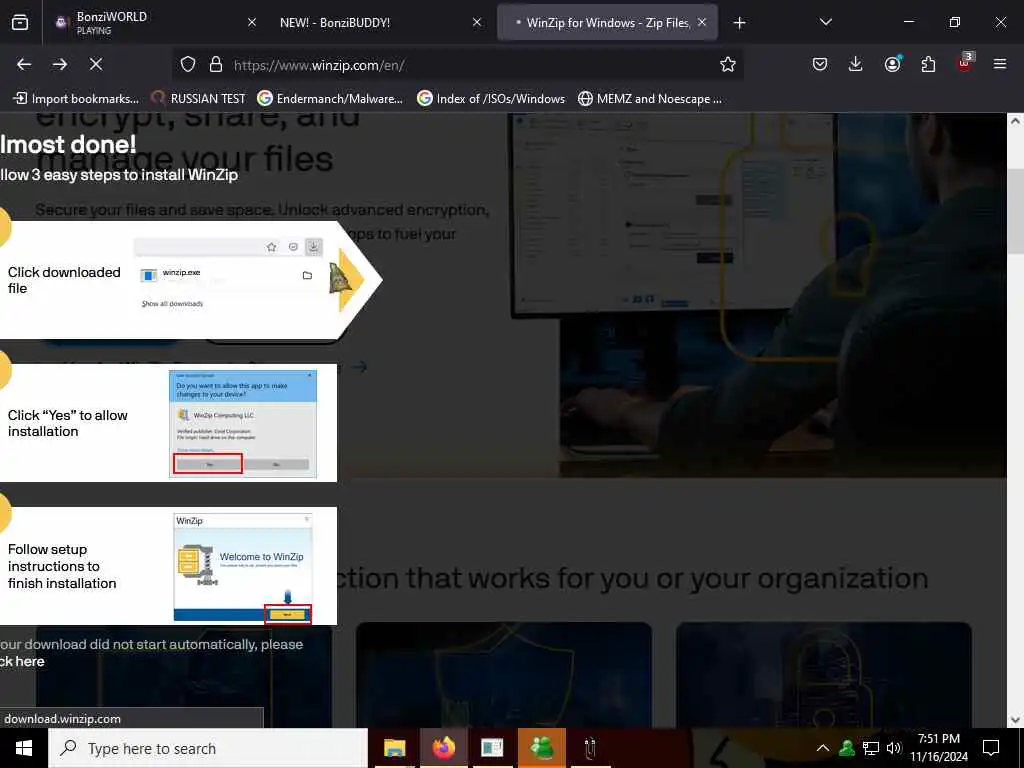The image size is (1024, 768).
Task: Open MEMZ and Noescape bookmark
Action: 650,99
